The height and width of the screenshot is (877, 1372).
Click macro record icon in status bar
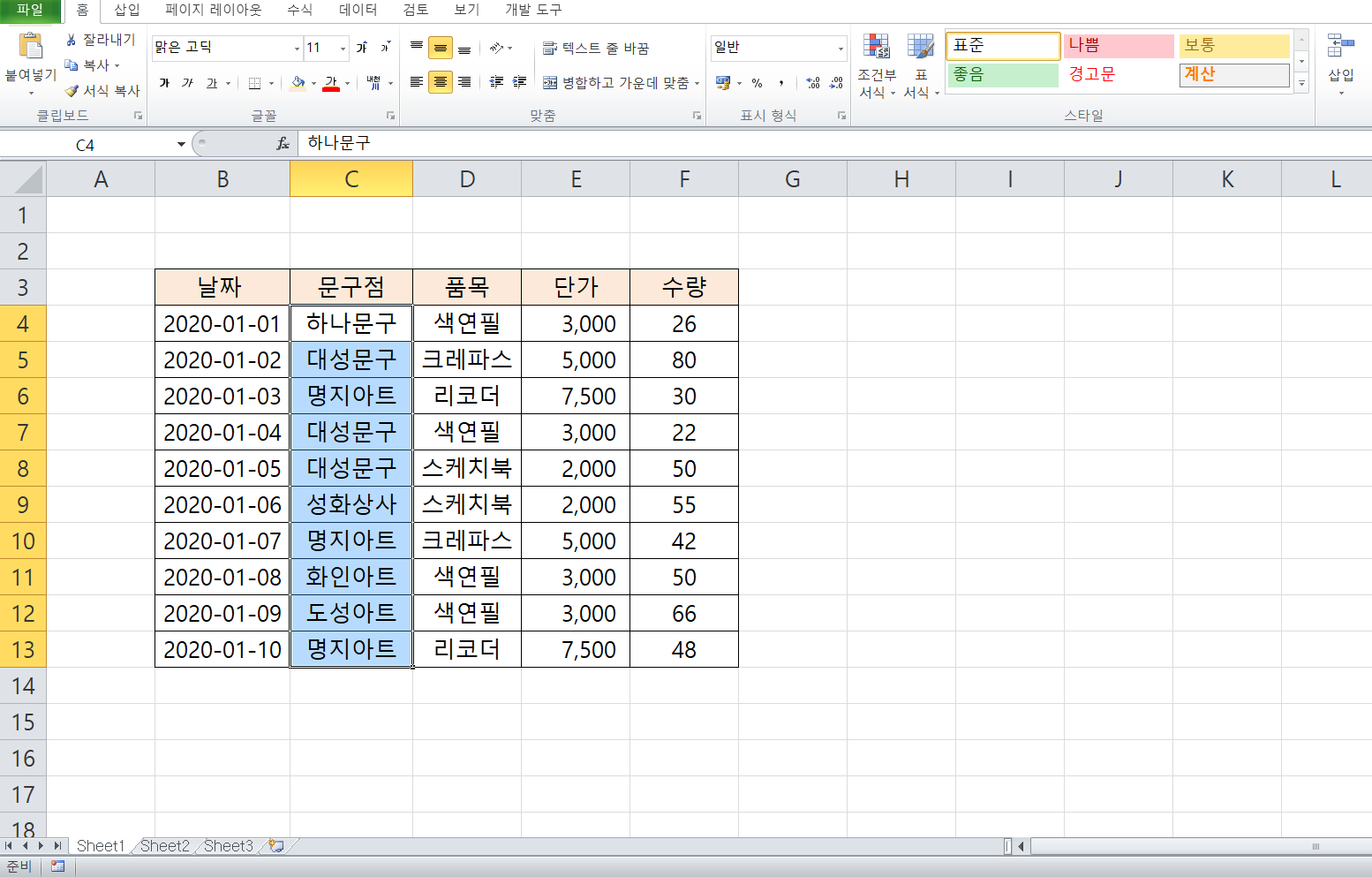coord(57,866)
